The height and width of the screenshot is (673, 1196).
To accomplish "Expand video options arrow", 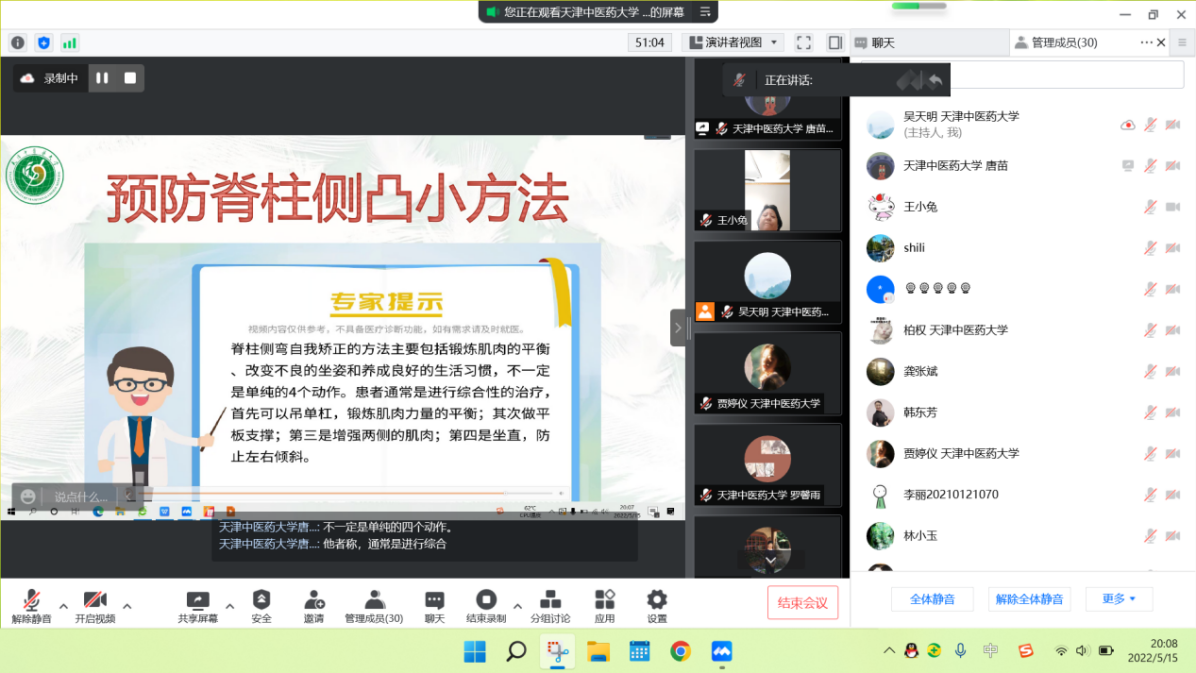I will [x=127, y=607].
